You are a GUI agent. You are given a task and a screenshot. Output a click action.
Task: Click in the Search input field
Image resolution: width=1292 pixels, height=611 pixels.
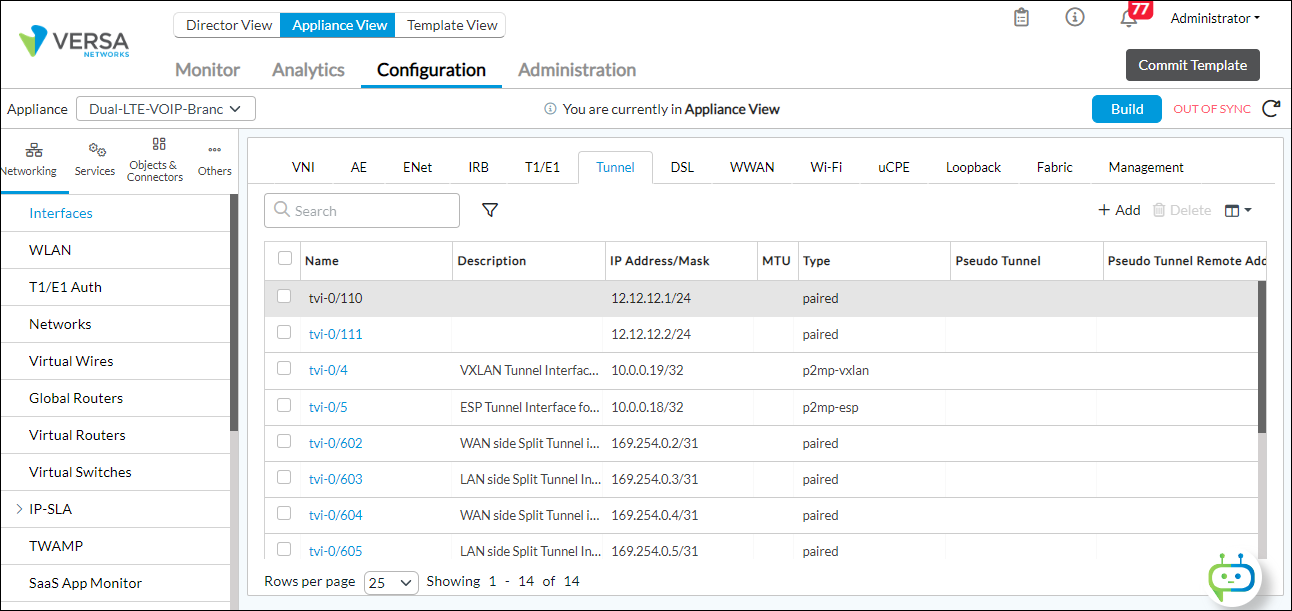362,211
